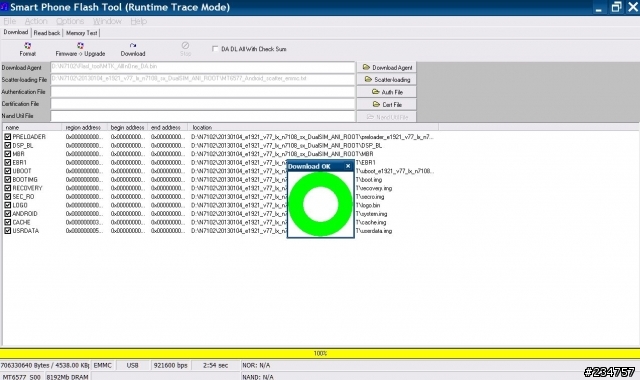
Task: Click the Download Agent browse button
Action: tap(387, 67)
